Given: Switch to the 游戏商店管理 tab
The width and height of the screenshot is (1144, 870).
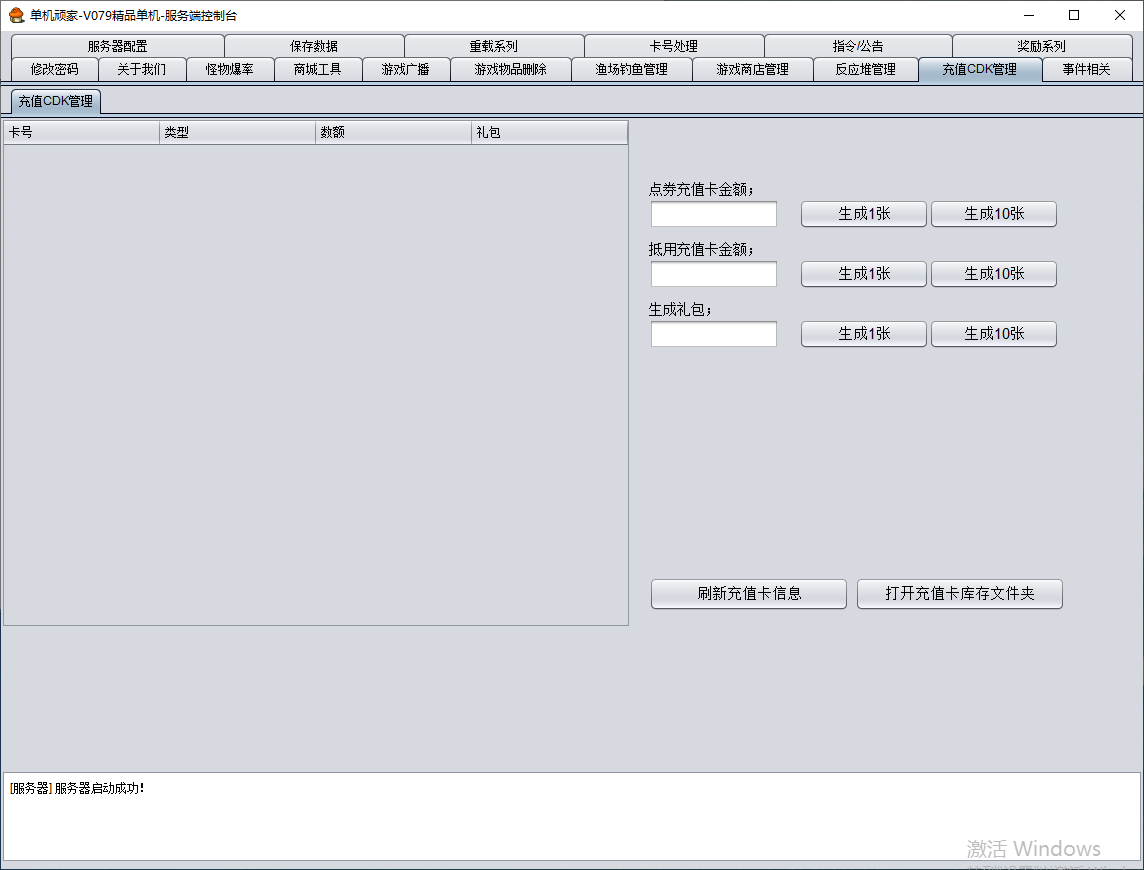Looking at the screenshot, I should point(752,69).
